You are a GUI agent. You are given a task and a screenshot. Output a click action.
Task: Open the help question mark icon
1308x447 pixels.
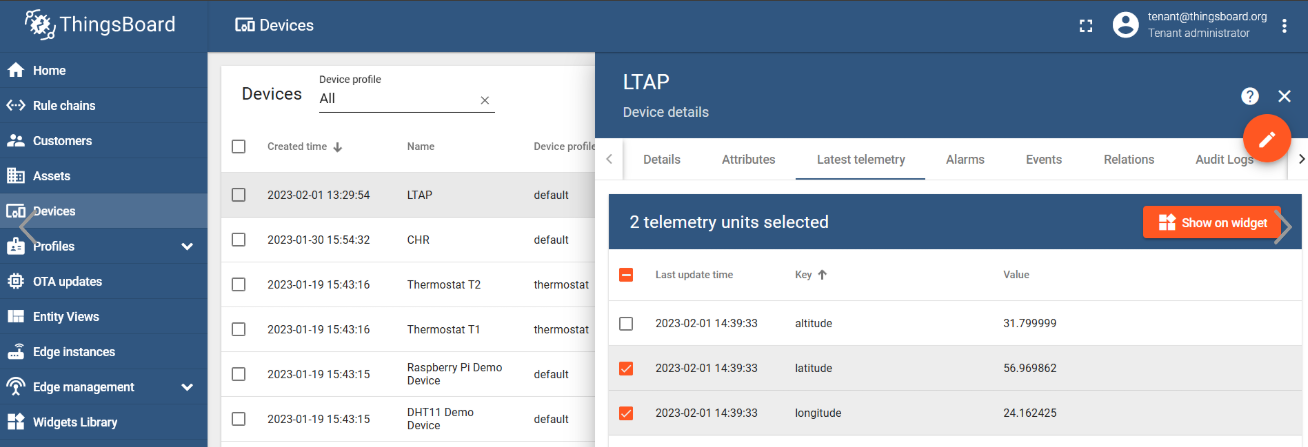(1249, 96)
